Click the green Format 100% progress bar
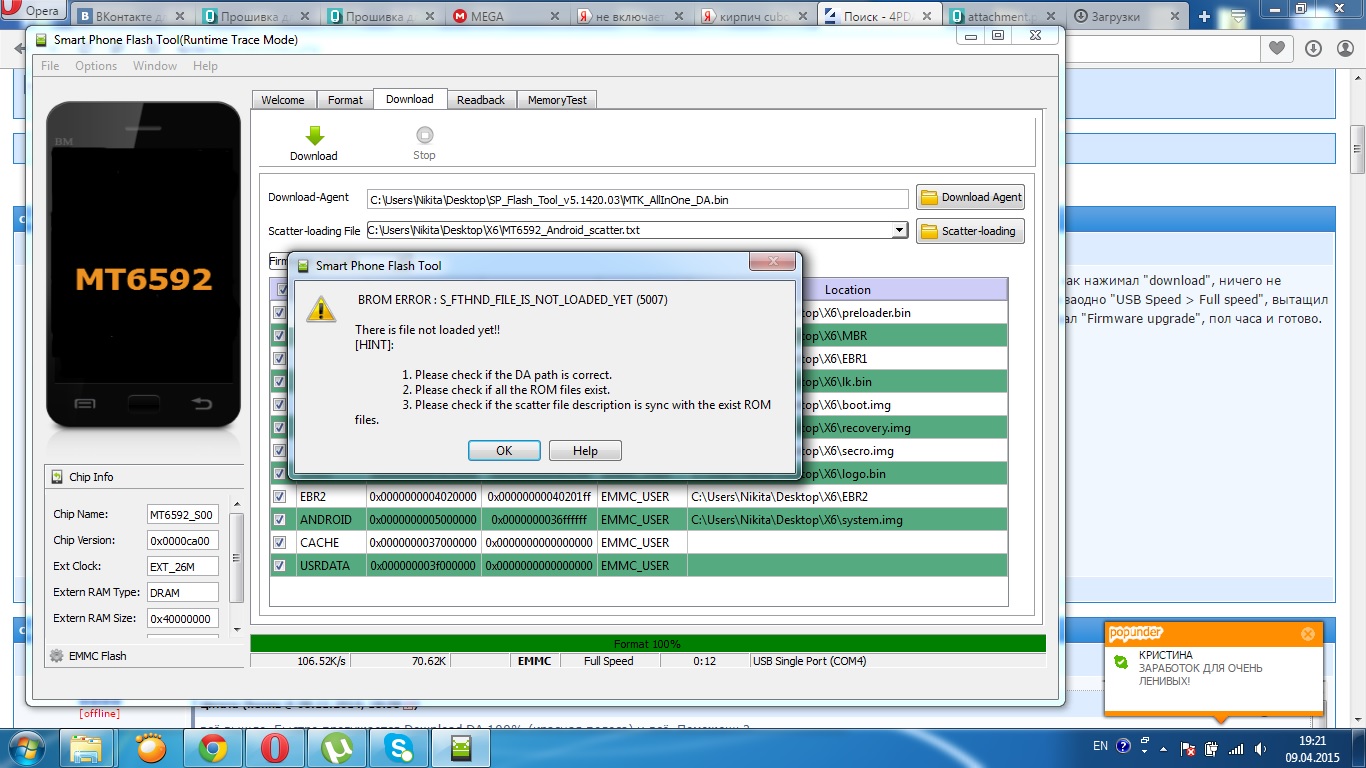 pyautogui.click(x=647, y=644)
